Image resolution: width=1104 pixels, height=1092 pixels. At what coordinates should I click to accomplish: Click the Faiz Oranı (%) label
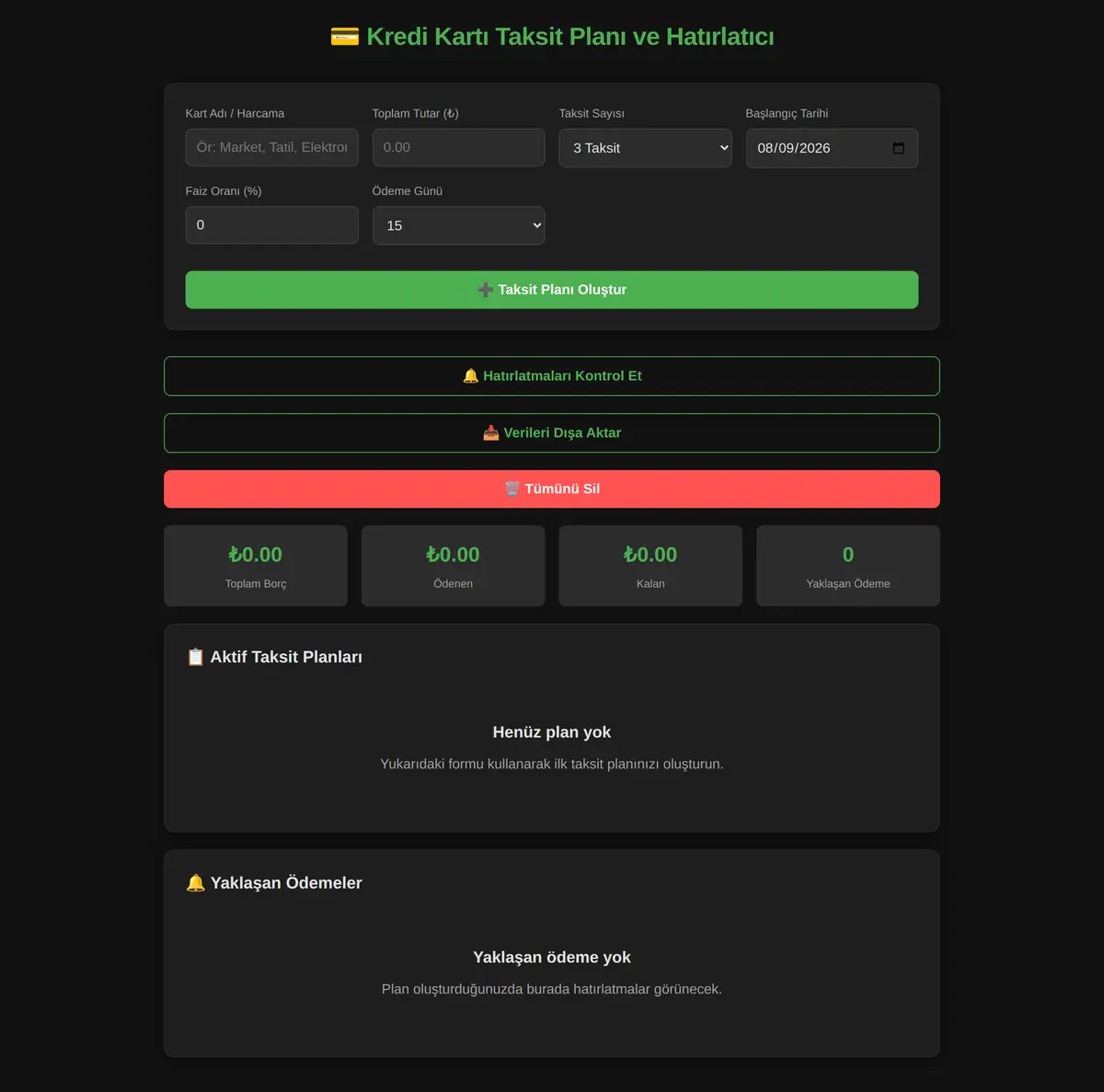pos(224,191)
